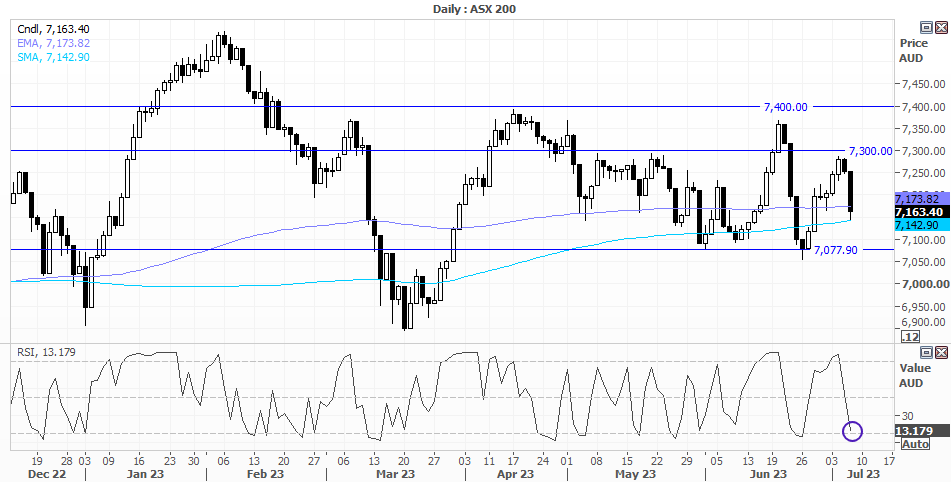Click the Value AUD axis title
This screenshot has width=951, height=482.
pos(913,375)
